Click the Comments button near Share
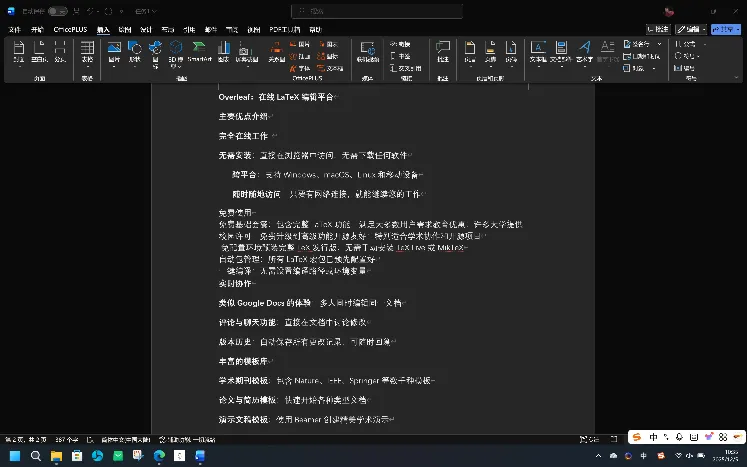Image resolution: width=747 pixels, height=467 pixels. click(x=658, y=30)
